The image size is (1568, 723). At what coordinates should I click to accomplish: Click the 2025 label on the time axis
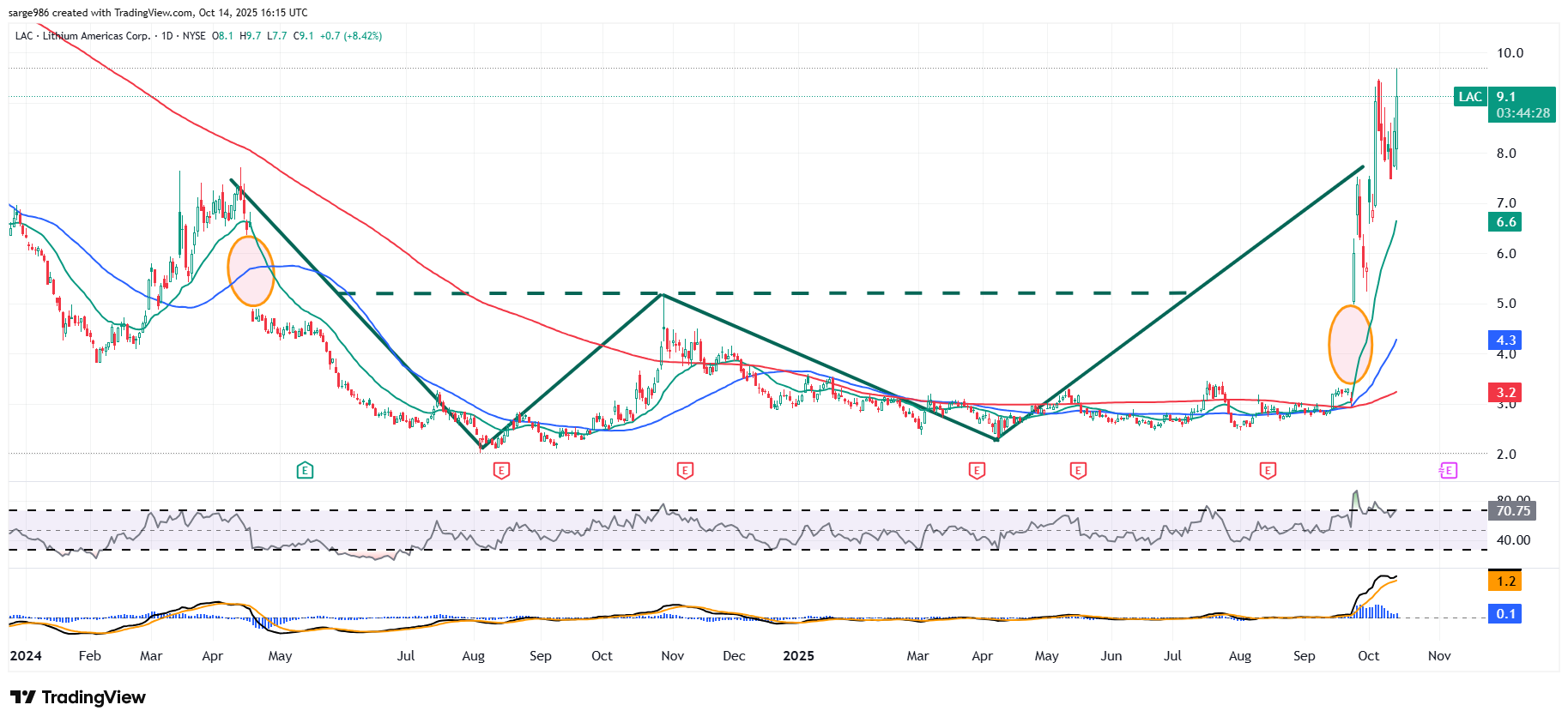click(x=798, y=656)
